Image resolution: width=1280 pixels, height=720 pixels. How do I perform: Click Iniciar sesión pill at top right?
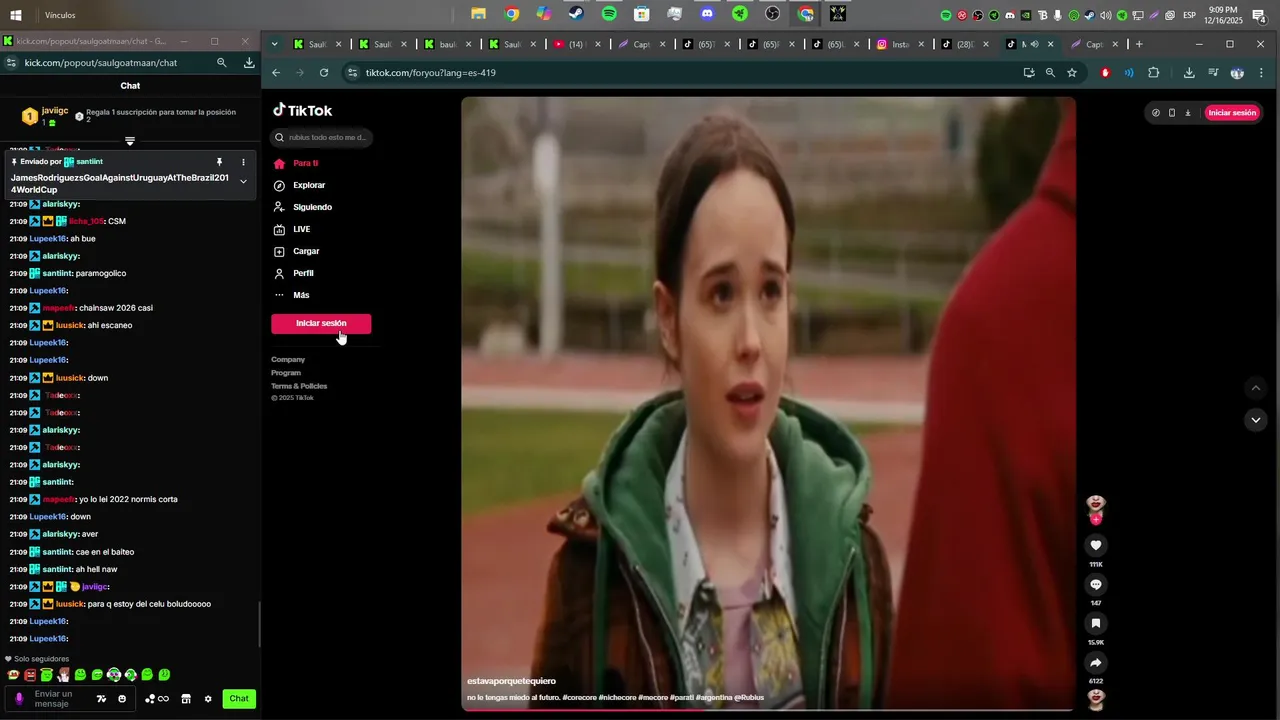[x=1232, y=113]
